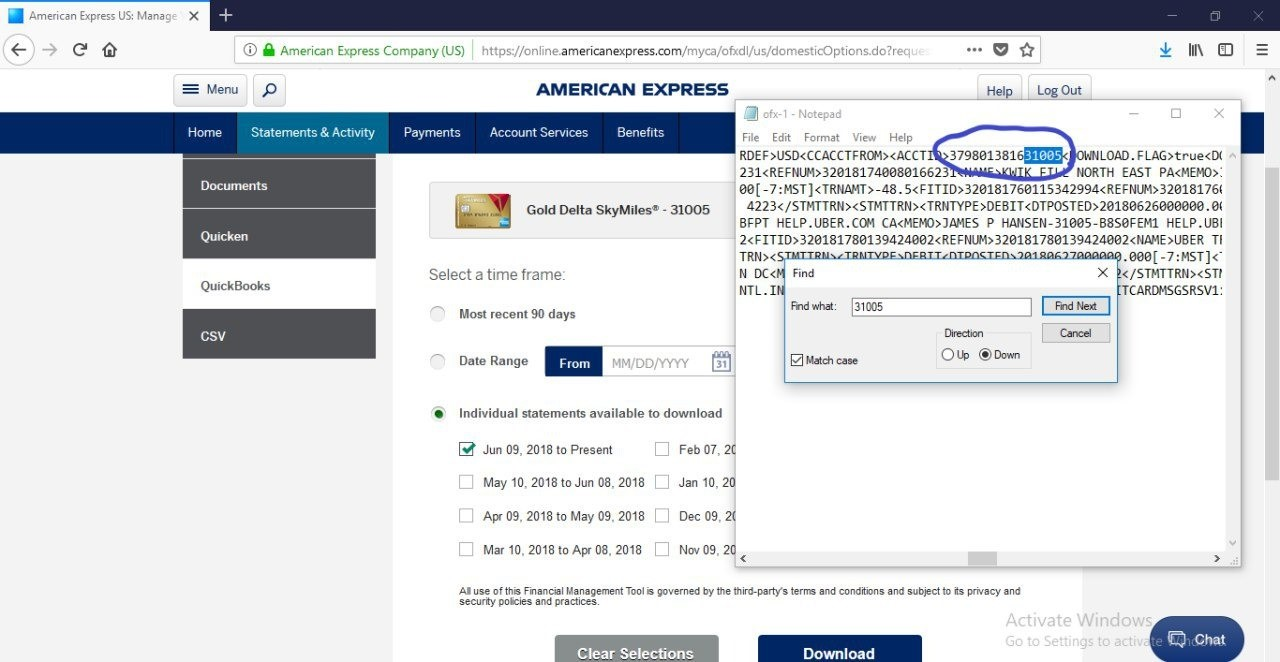Open new tab with plus icon

click(226, 15)
